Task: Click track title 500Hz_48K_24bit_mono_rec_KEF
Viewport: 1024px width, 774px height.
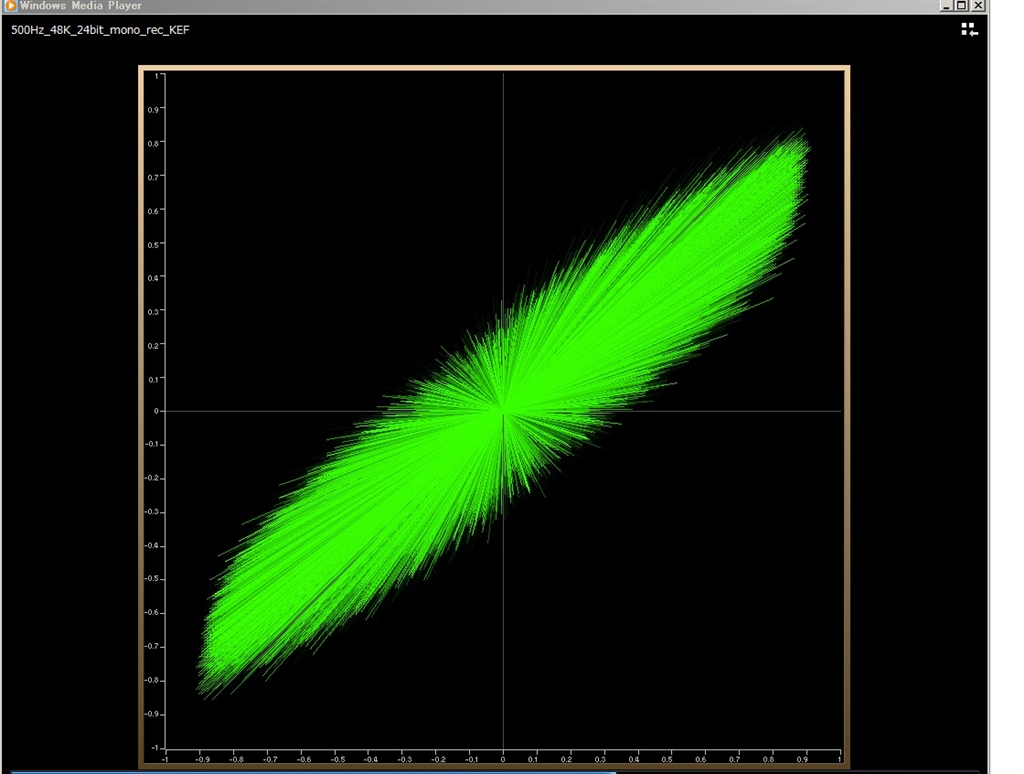Action: point(100,30)
